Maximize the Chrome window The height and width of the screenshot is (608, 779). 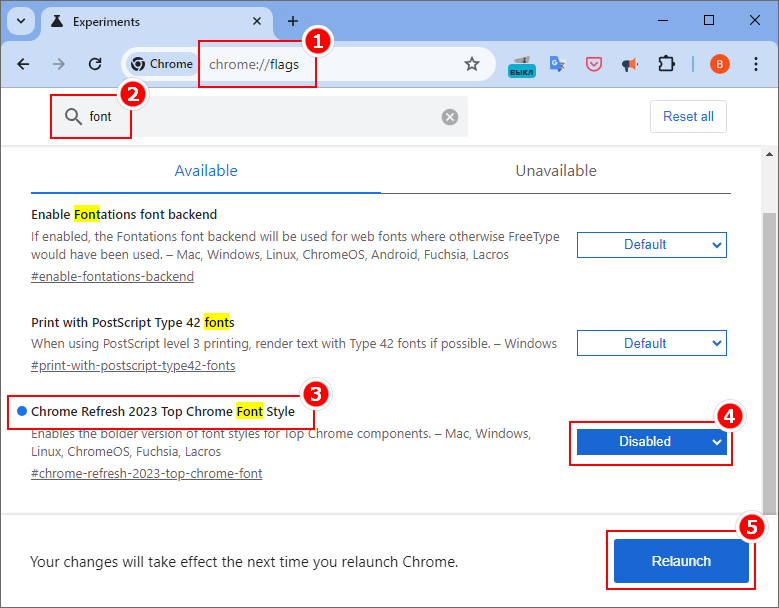(709, 21)
